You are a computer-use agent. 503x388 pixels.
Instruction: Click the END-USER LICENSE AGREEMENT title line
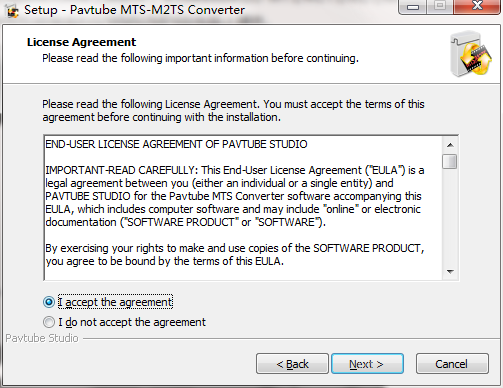[176, 144]
